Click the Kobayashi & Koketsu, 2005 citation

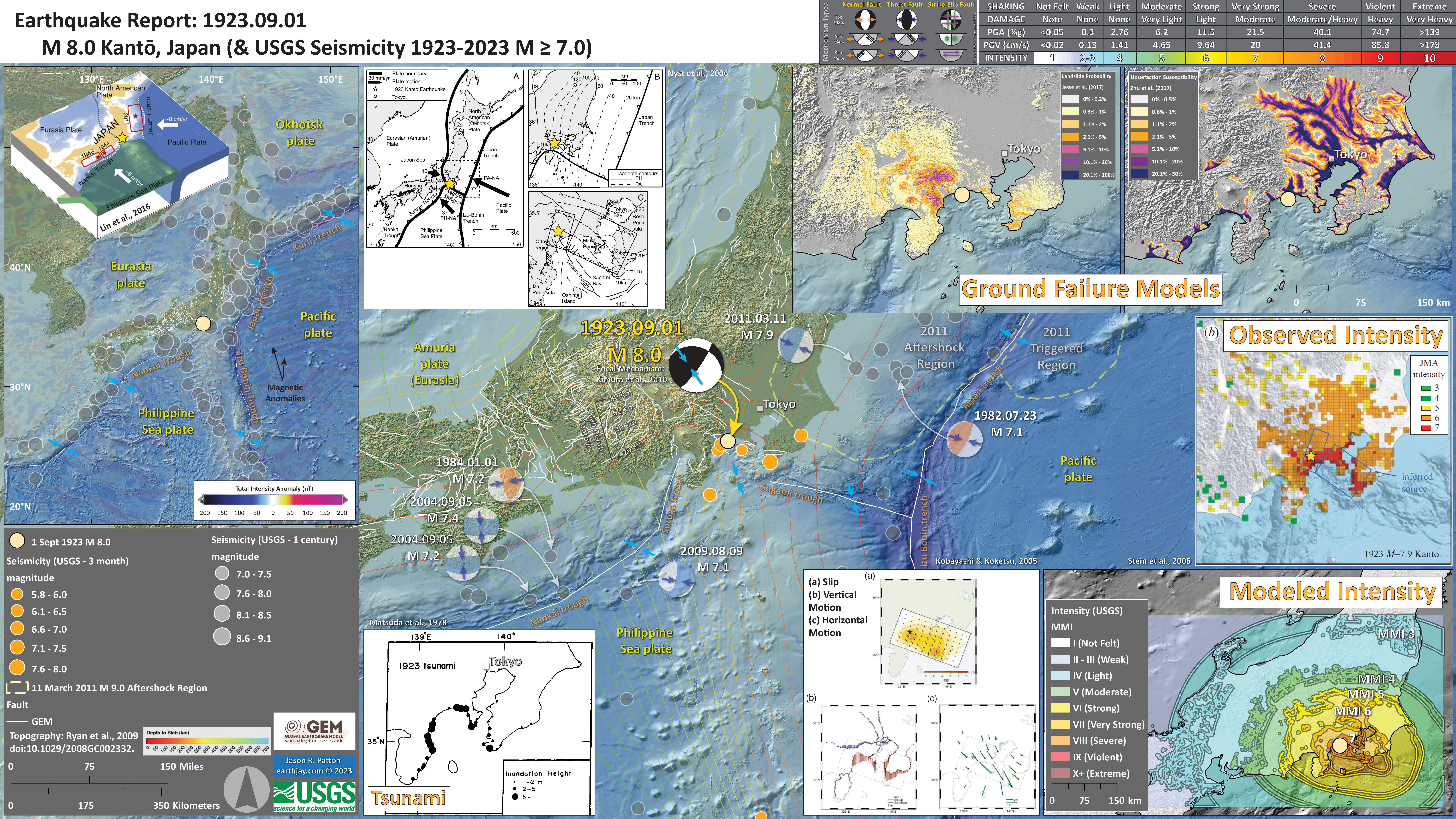[x=986, y=561]
